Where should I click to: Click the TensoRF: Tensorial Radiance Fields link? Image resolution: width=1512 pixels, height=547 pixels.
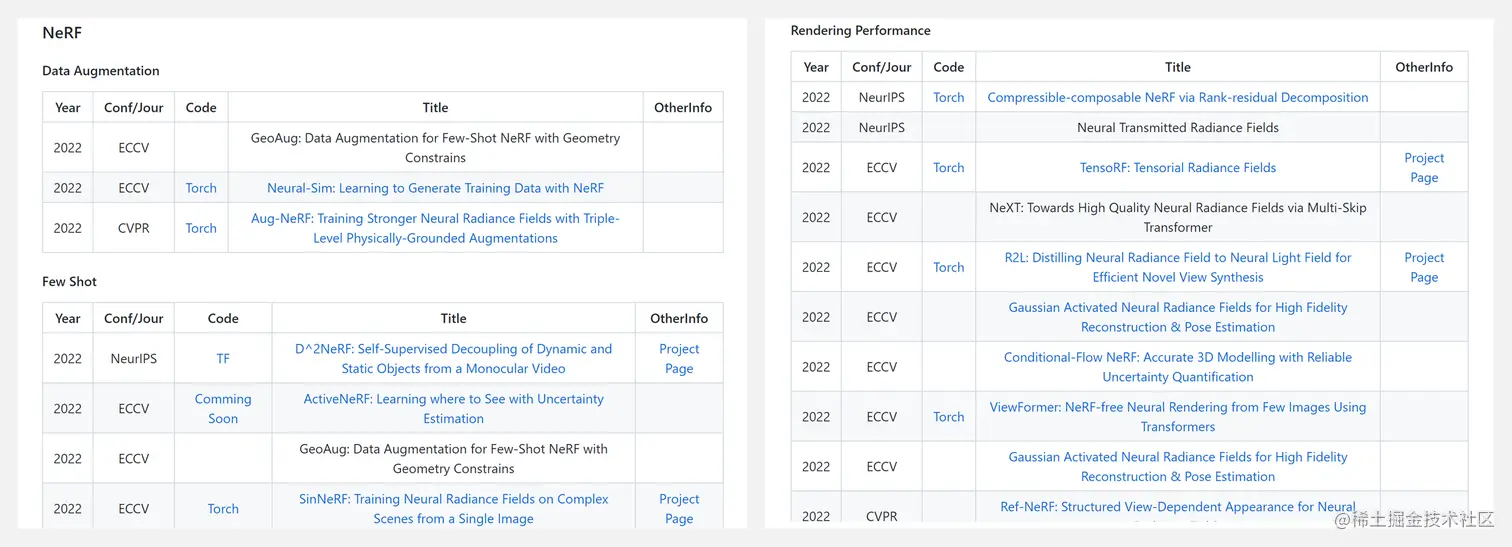tap(1177, 168)
